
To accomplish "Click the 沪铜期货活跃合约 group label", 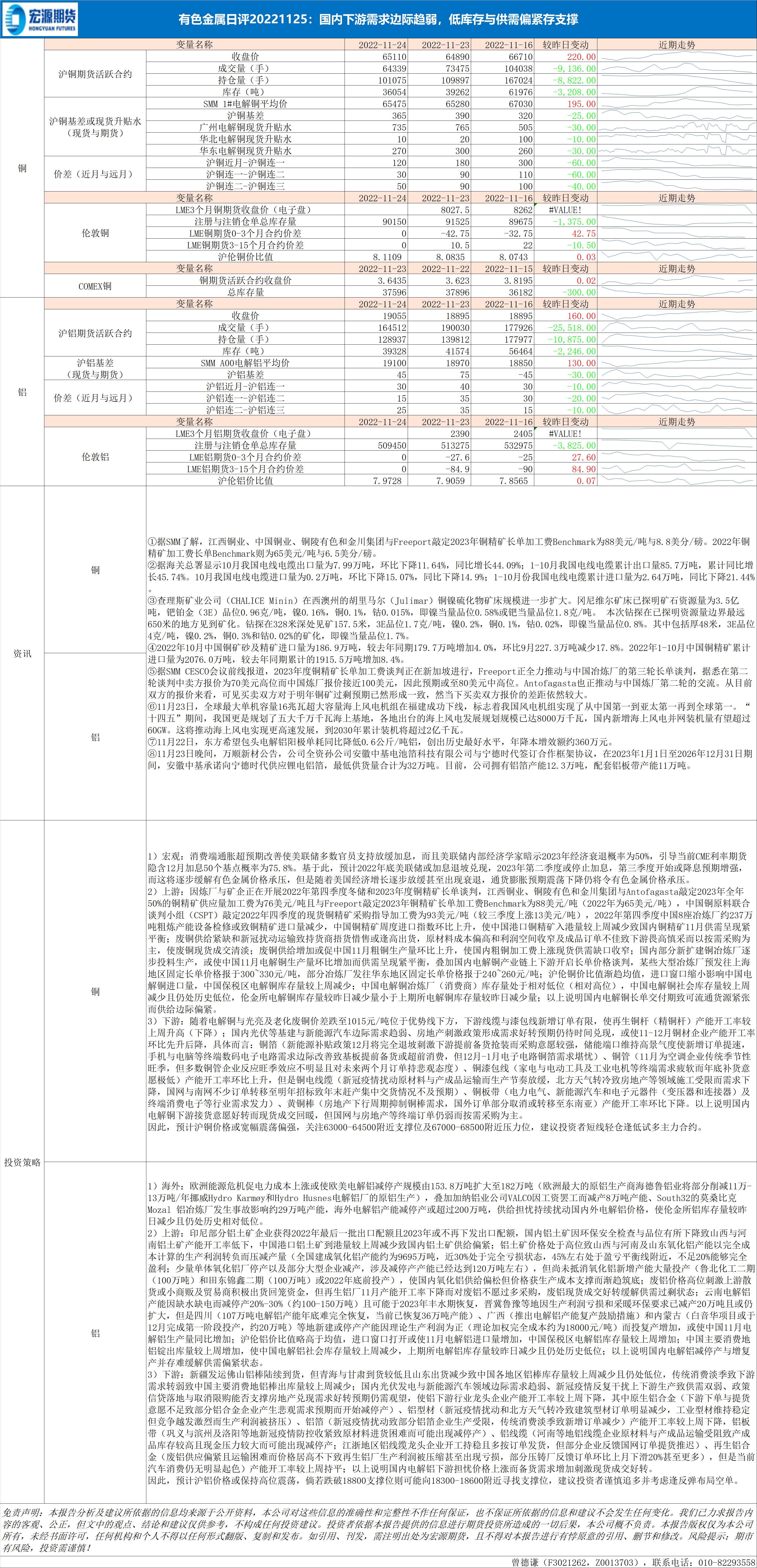I will click(95, 74).
